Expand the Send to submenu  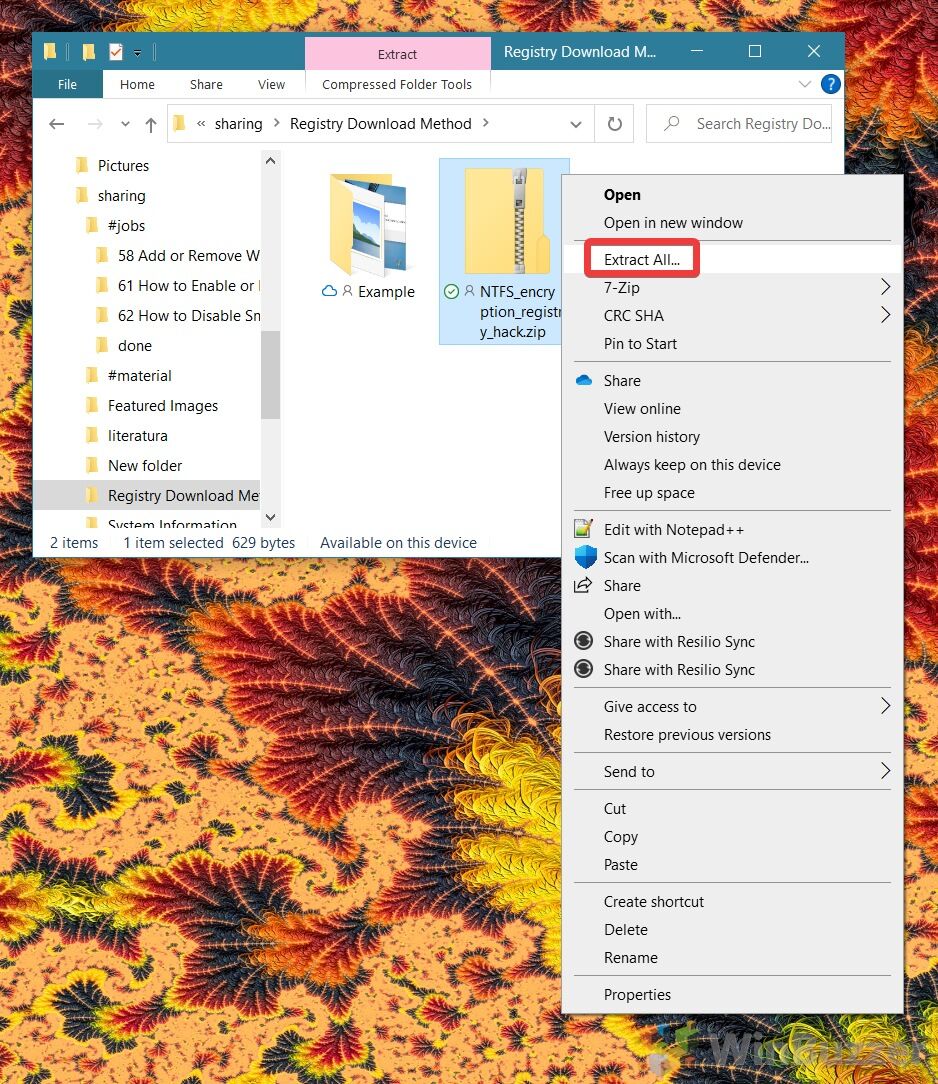(x=885, y=771)
